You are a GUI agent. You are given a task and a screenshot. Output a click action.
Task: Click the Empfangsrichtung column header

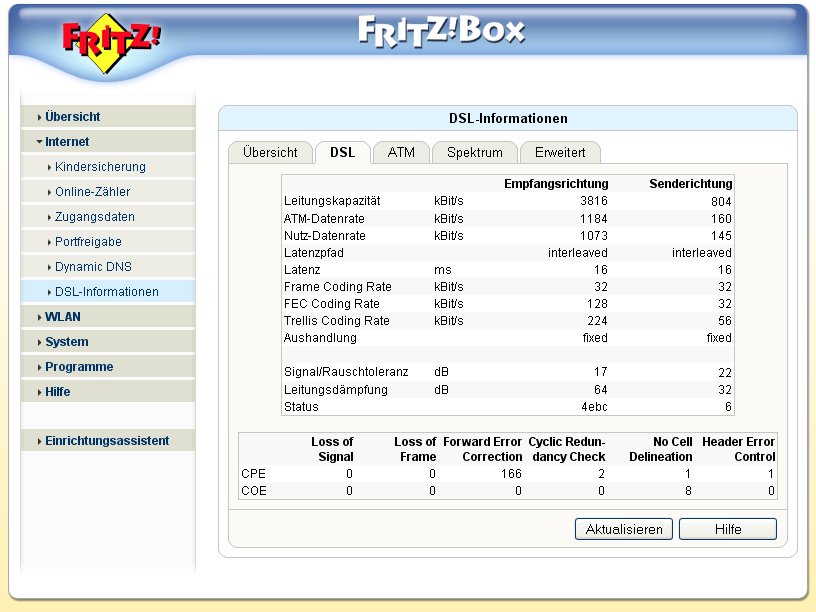pos(556,184)
